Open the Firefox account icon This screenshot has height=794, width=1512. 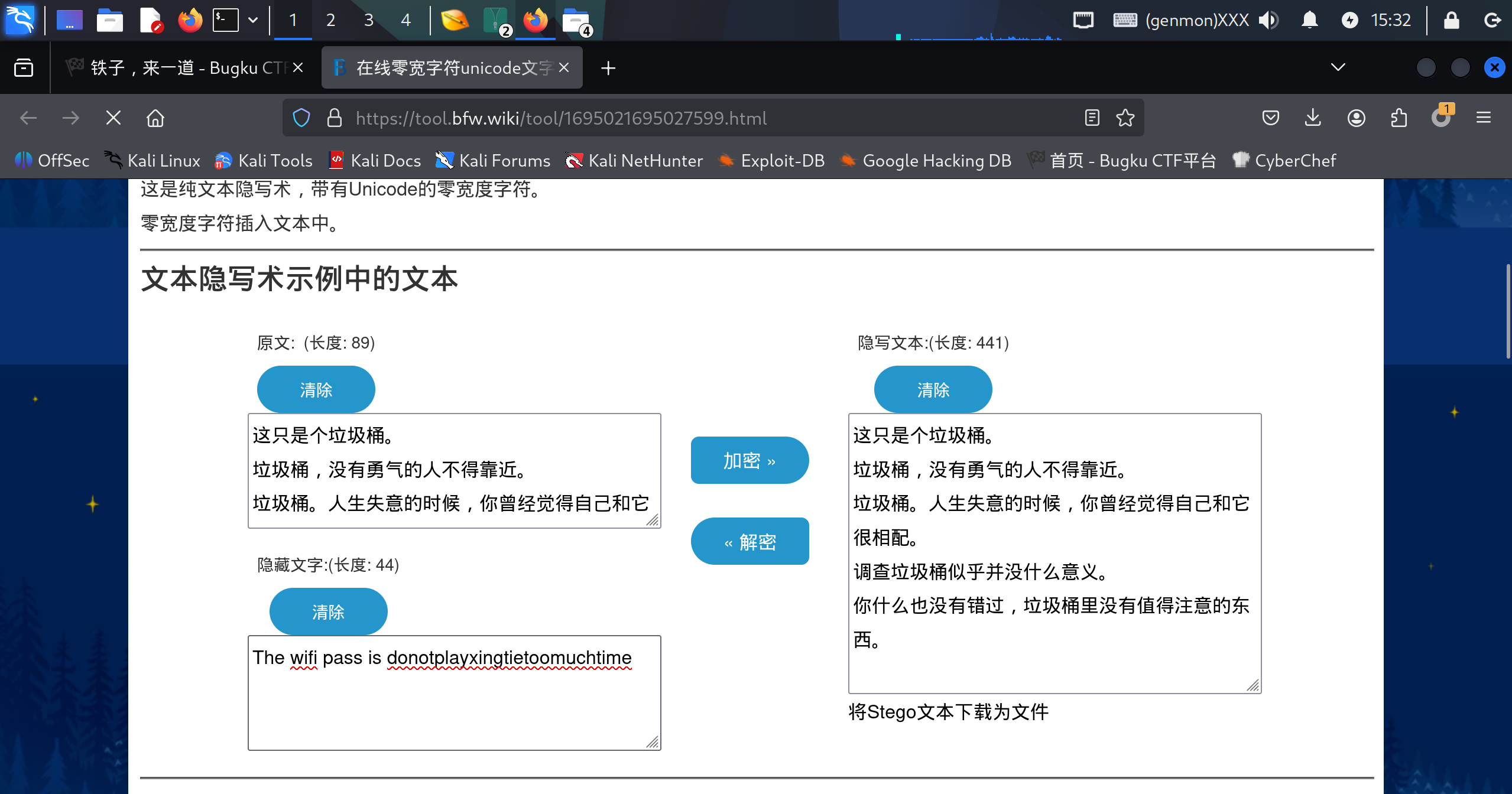1356,118
